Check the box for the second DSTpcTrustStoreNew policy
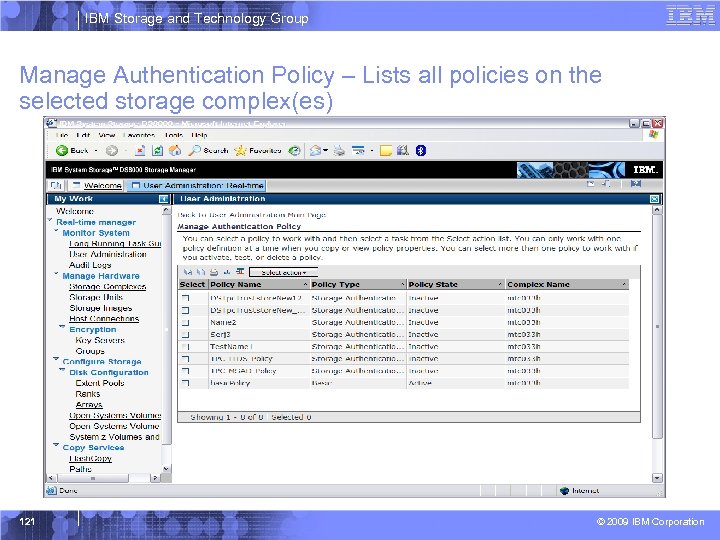This screenshot has height=540, width=720. click(x=186, y=310)
